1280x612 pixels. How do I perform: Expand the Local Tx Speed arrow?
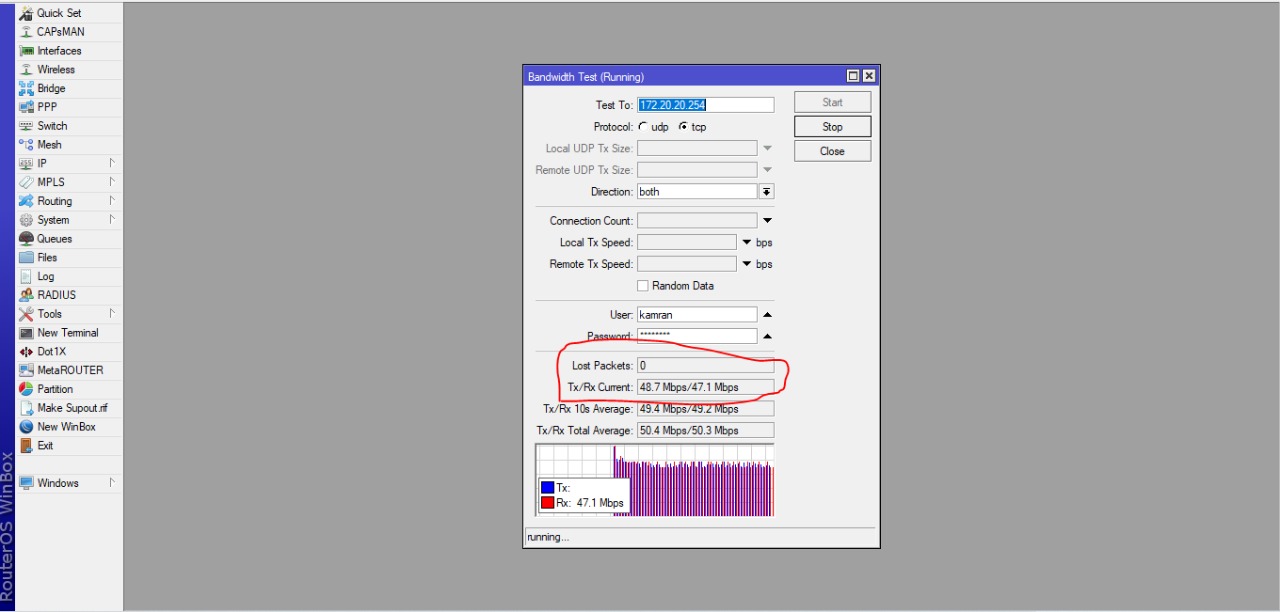point(746,242)
